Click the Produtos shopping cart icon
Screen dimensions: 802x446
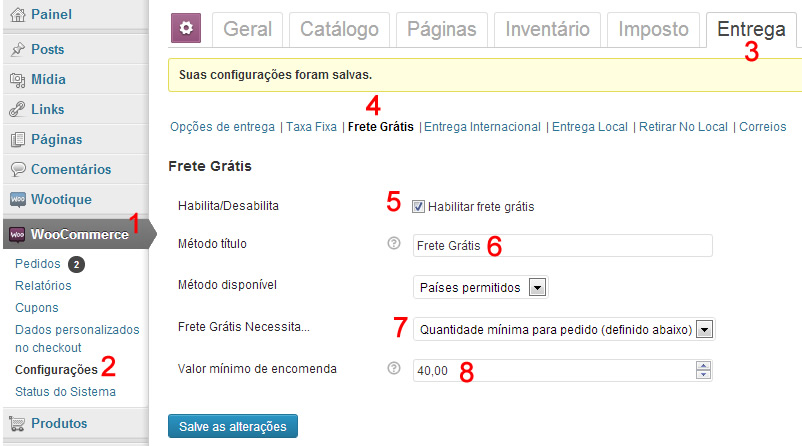(x=18, y=423)
